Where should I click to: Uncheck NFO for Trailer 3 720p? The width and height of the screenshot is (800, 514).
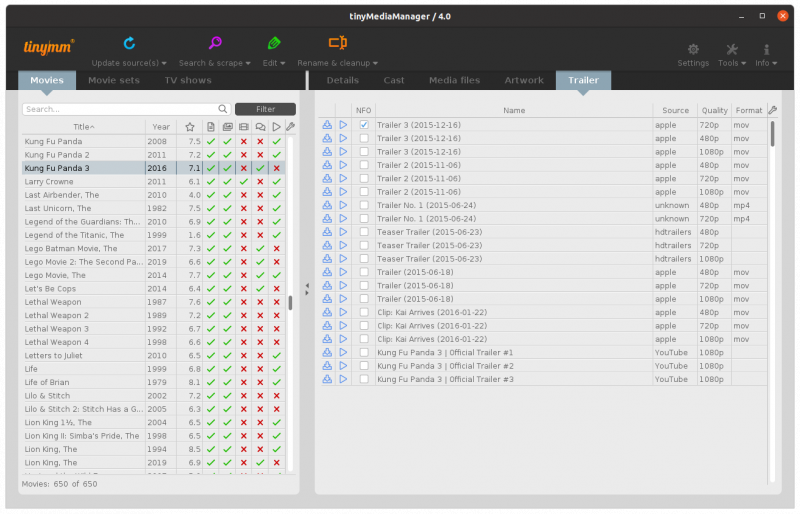pos(364,125)
